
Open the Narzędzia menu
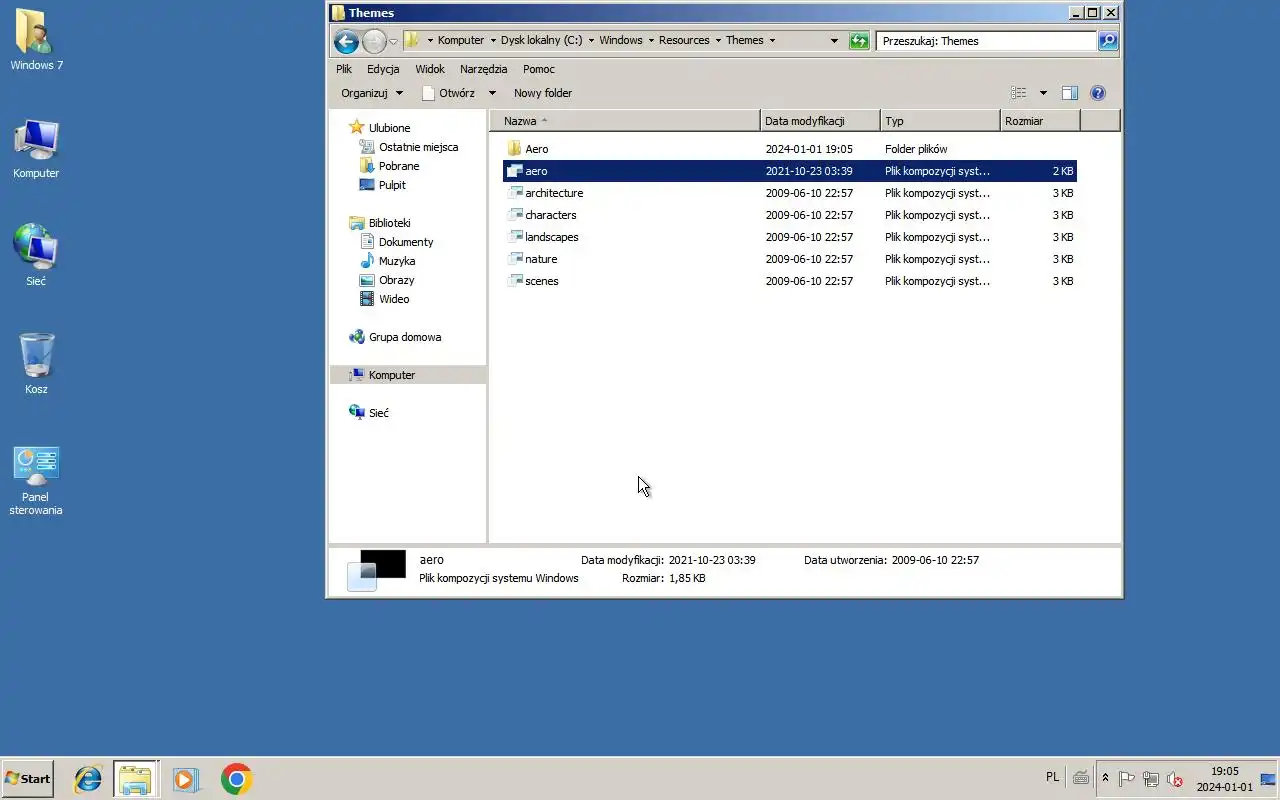click(484, 69)
